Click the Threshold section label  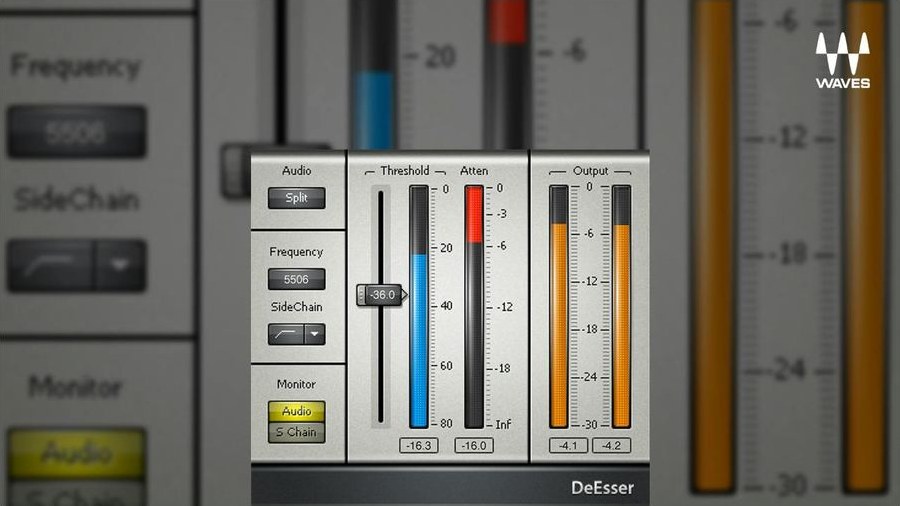click(x=405, y=171)
